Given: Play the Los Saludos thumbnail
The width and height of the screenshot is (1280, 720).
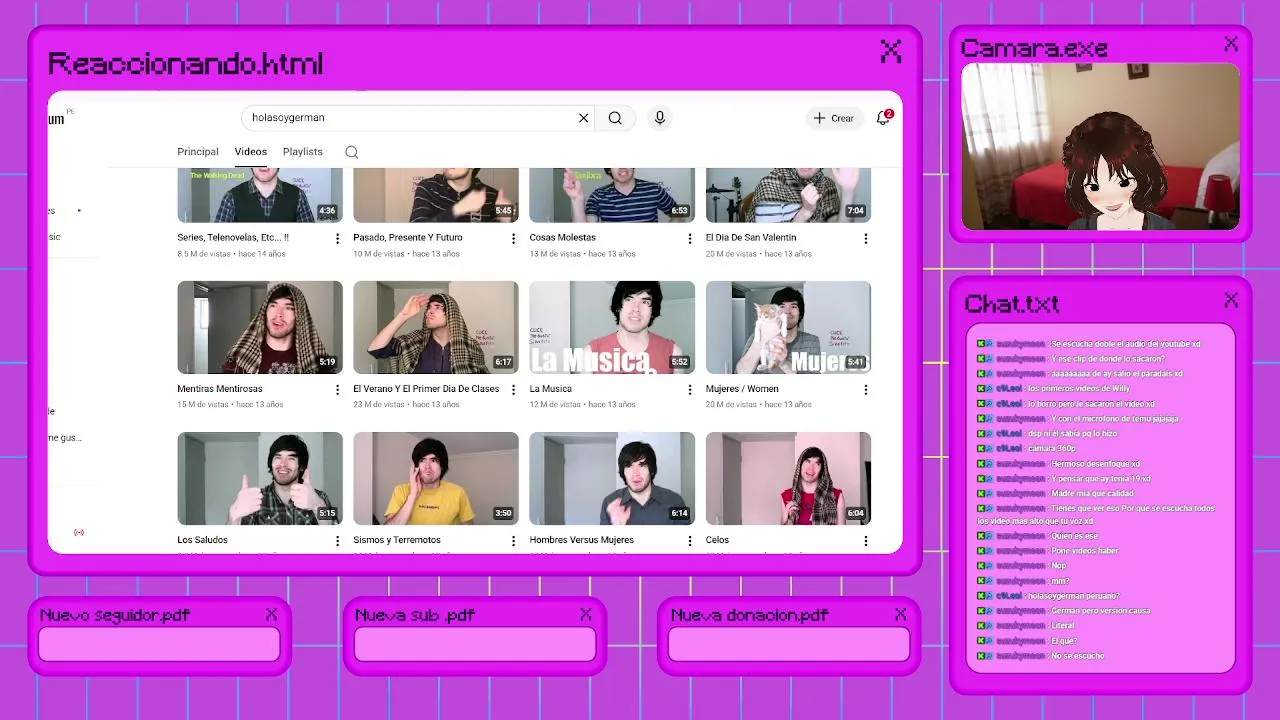Looking at the screenshot, I should 260,478.
